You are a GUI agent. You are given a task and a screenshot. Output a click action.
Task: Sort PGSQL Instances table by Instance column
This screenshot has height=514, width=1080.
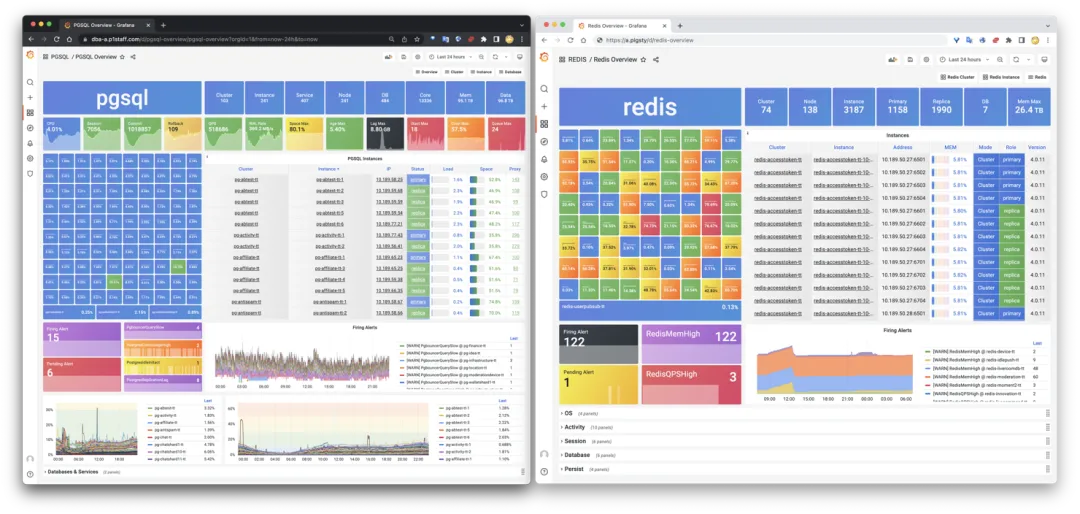(x=329, y=169)
